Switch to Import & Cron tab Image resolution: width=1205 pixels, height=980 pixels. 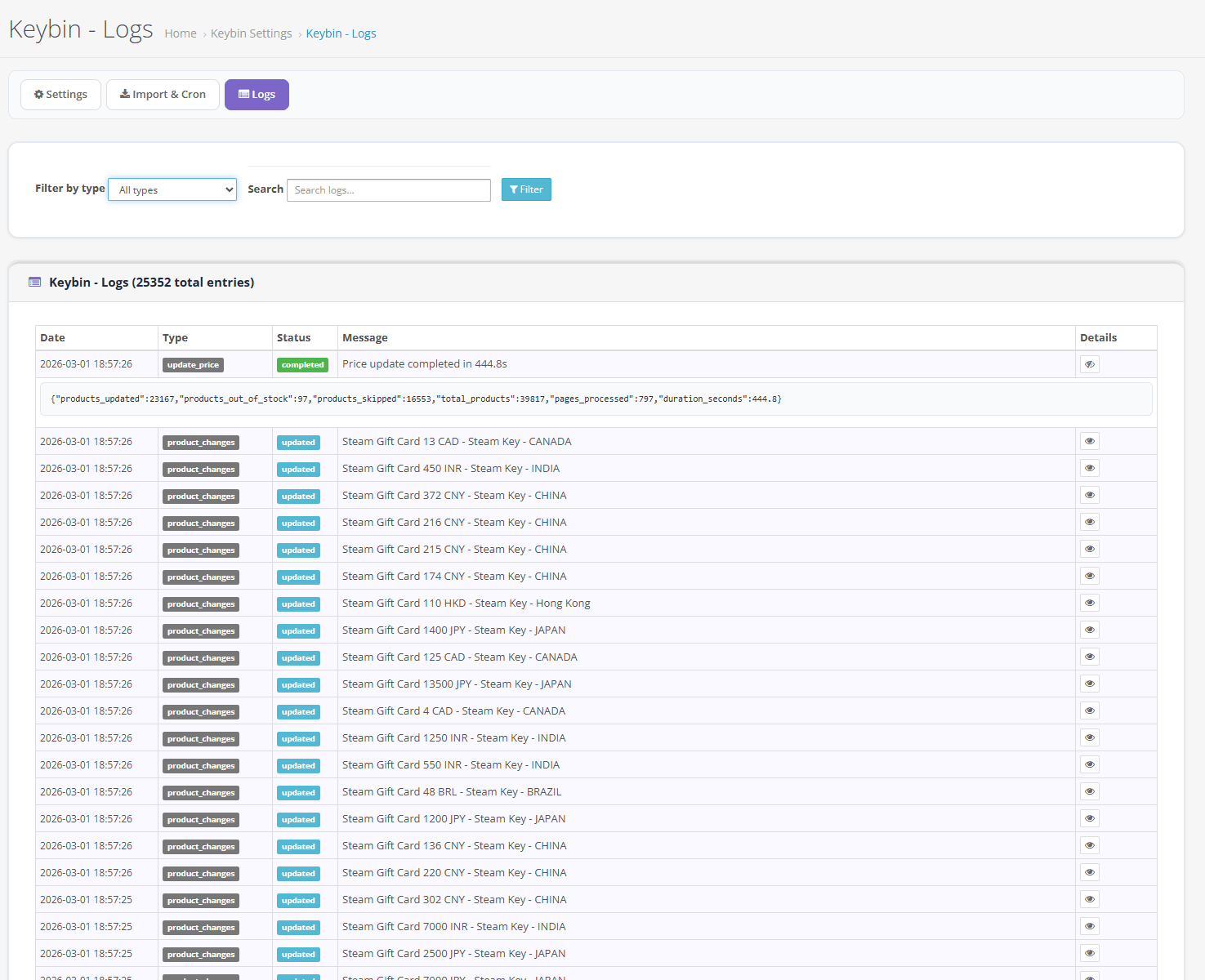tap(163, 95)
